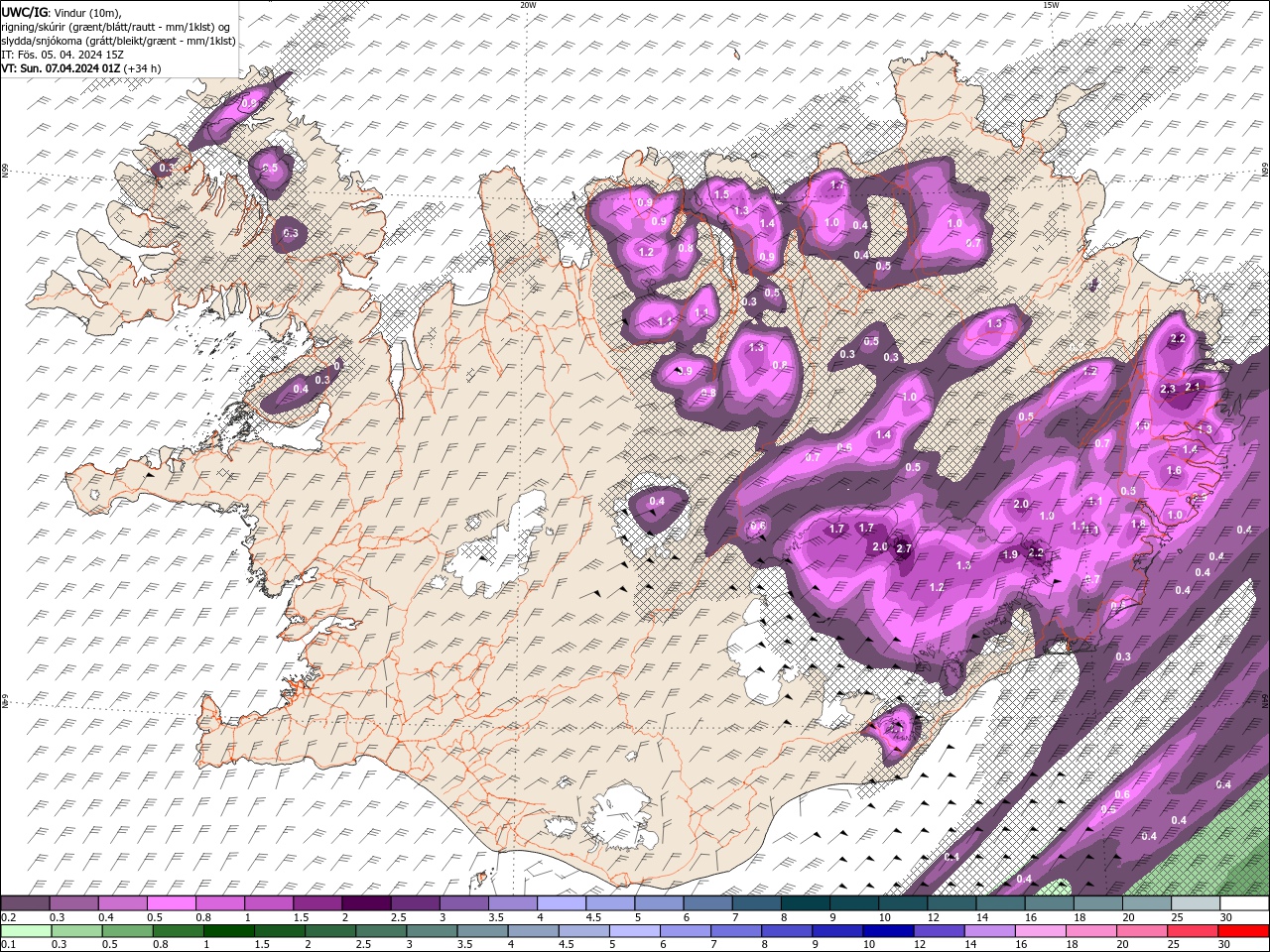Pick the white 30 swatch ending the upper legend row

click(1244, 902)
